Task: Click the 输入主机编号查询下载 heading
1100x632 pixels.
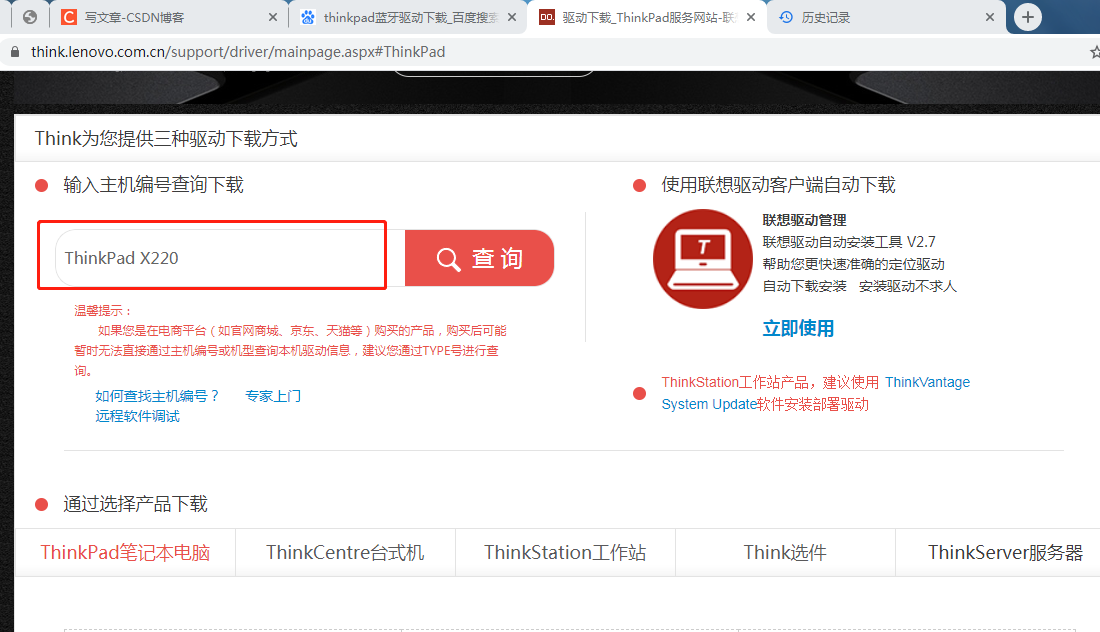Action: [x=153, y=185]
